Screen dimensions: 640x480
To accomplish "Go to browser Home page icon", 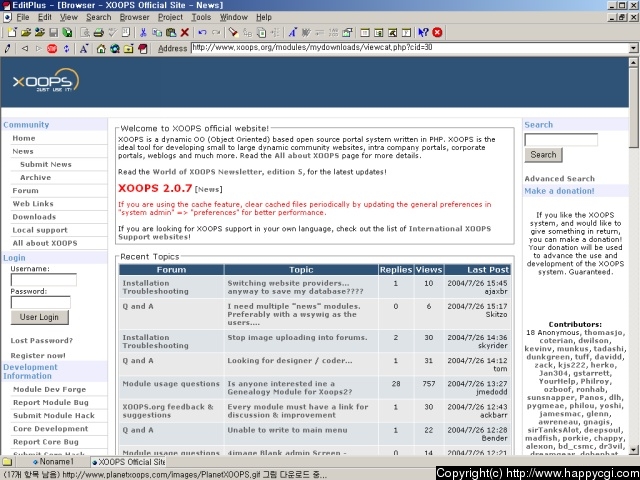I will [x=101, y=49].
